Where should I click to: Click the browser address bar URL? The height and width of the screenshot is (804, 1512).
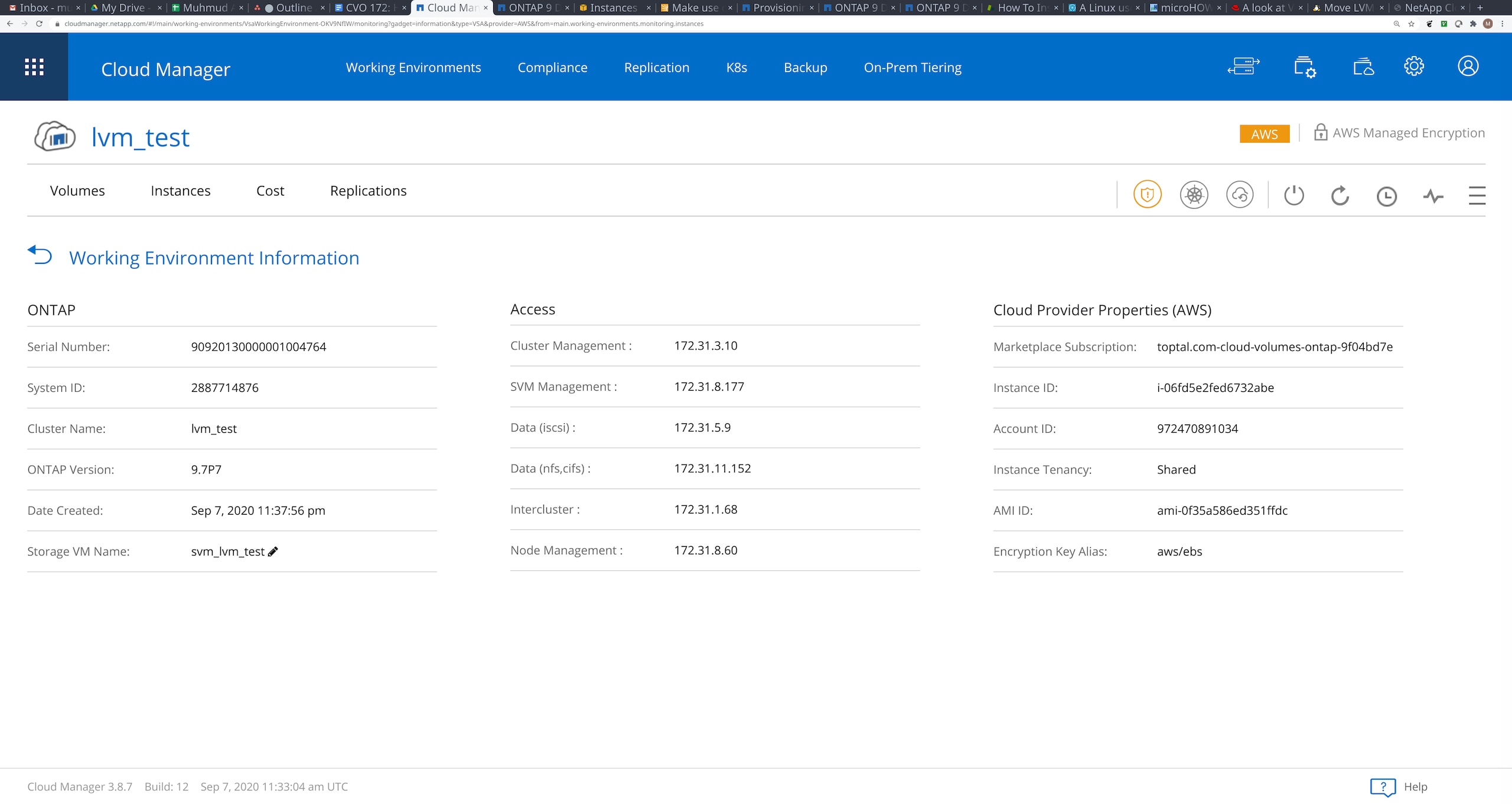pyautogui.click(x=384, y=24)
